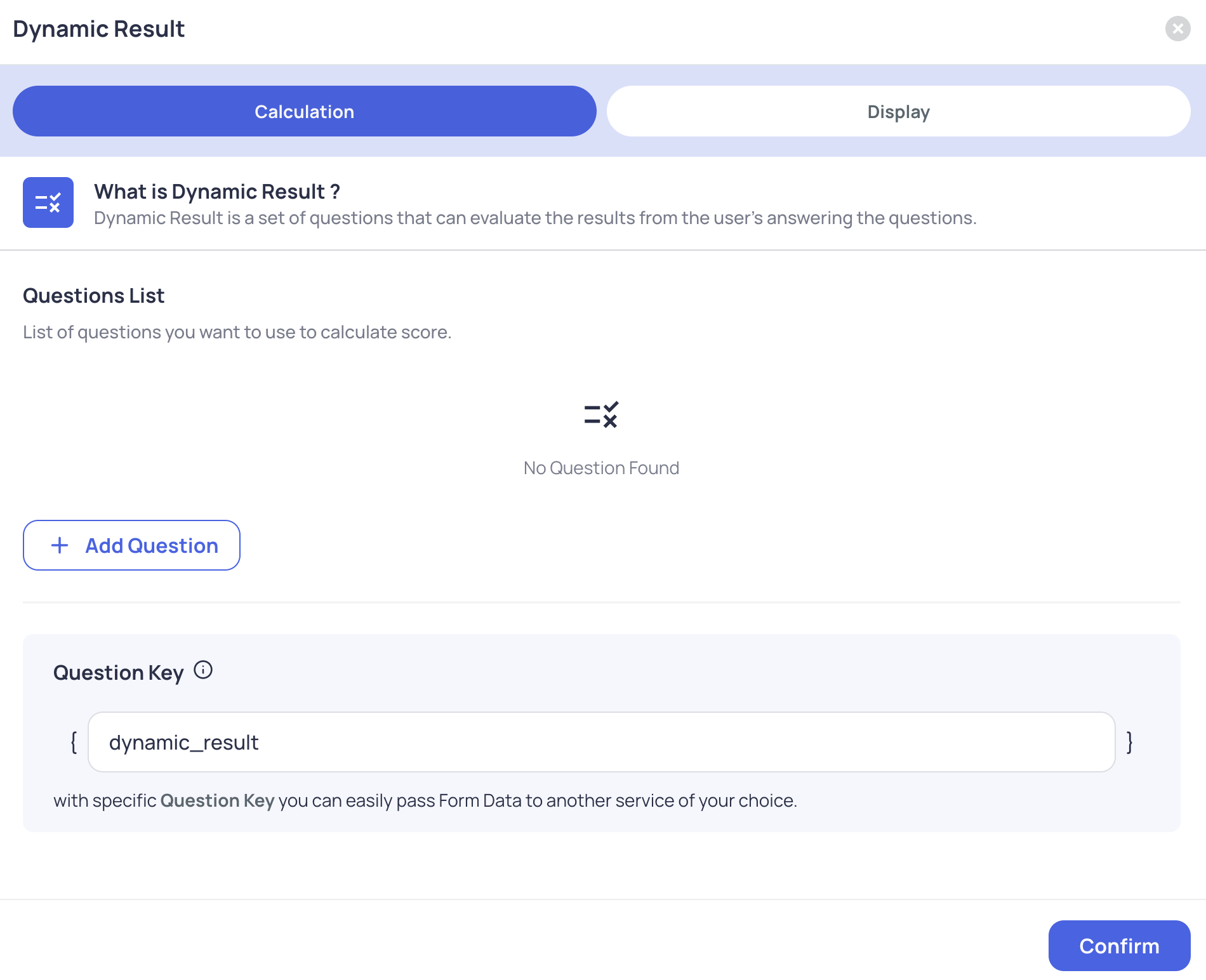
Task: Click the Add Question button label
Action: point(152,546)
